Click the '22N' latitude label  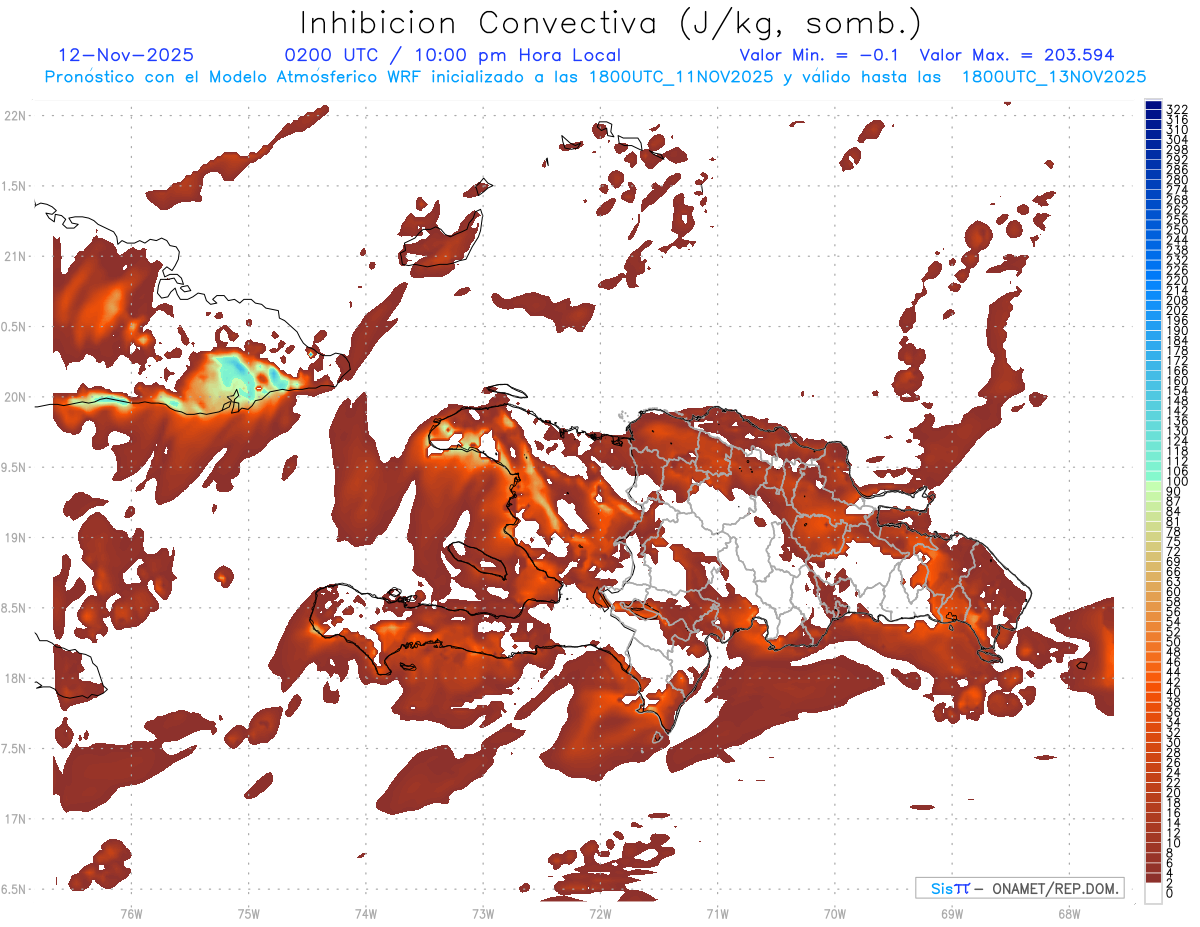point(15,115)
